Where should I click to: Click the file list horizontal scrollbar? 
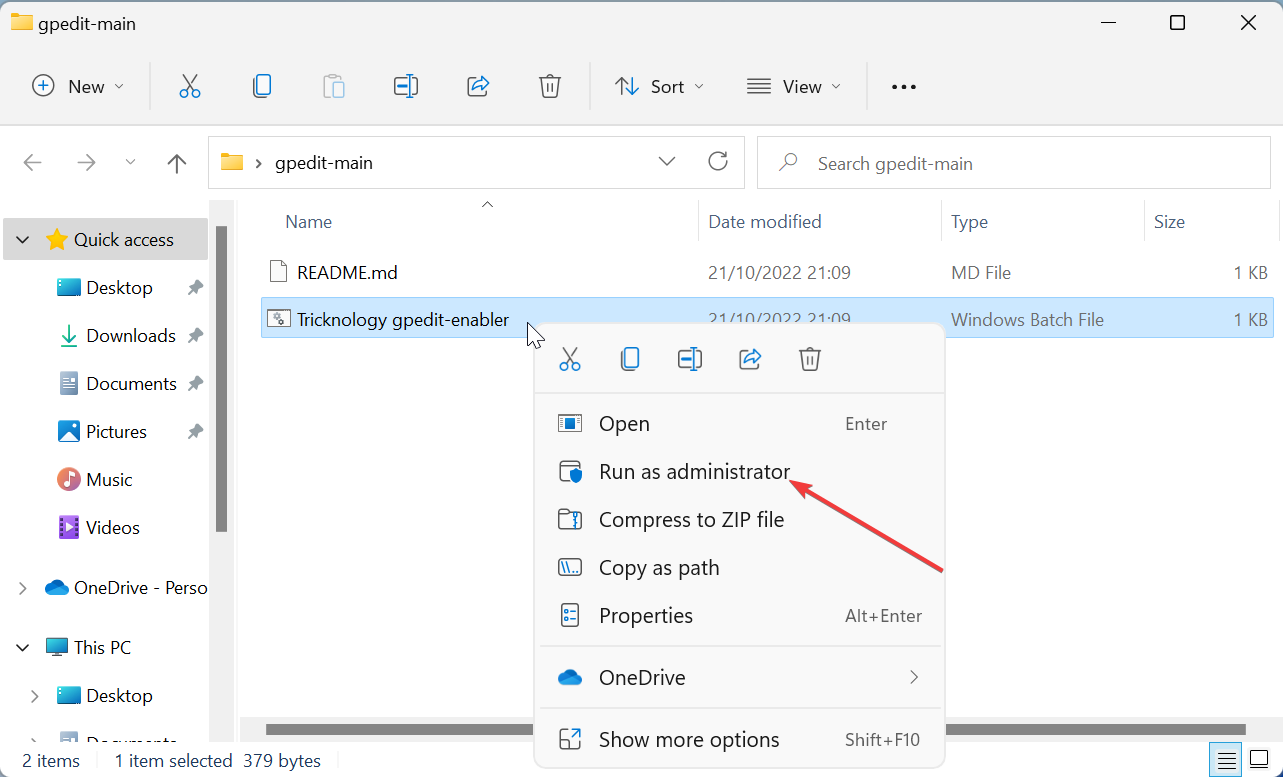pyautogui.click(x=755, y=729)
